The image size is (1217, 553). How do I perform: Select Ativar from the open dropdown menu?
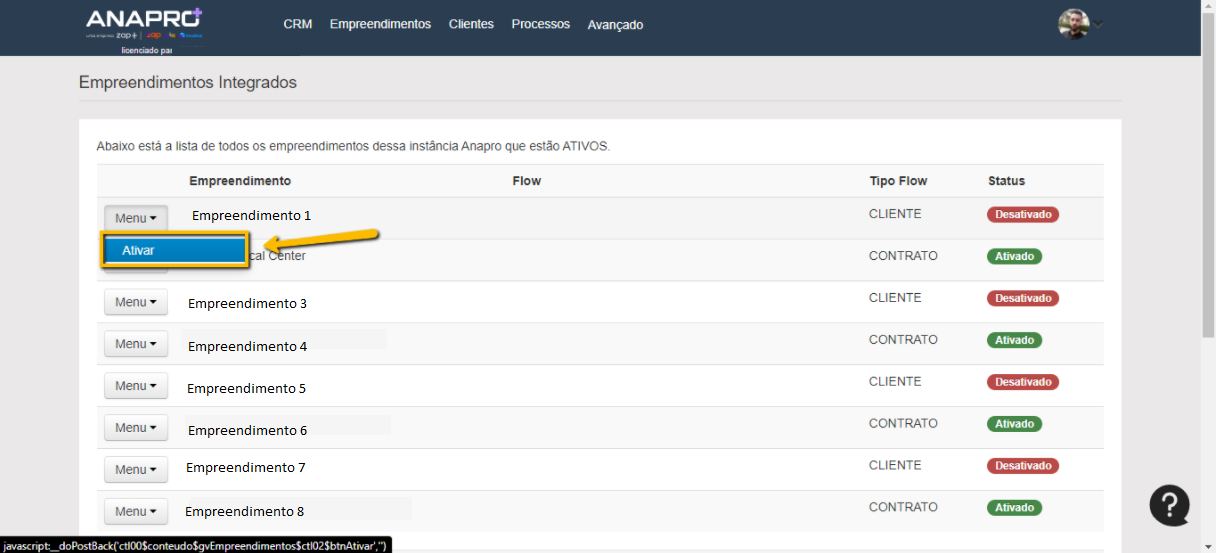point(173,251)
